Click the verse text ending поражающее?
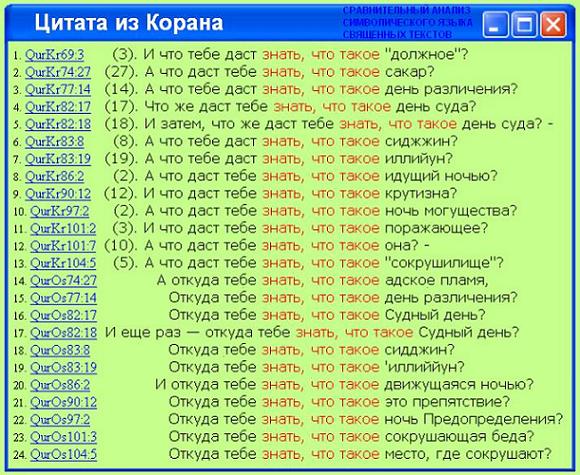Image resolution: width=580 pixels, height=475 pixels. [x=300, y=229]
